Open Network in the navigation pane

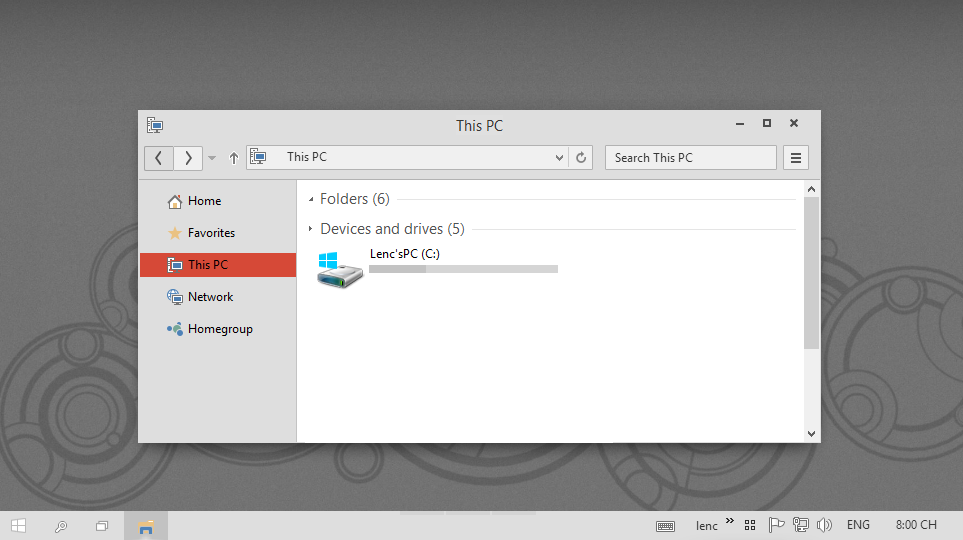pos(218,297)
